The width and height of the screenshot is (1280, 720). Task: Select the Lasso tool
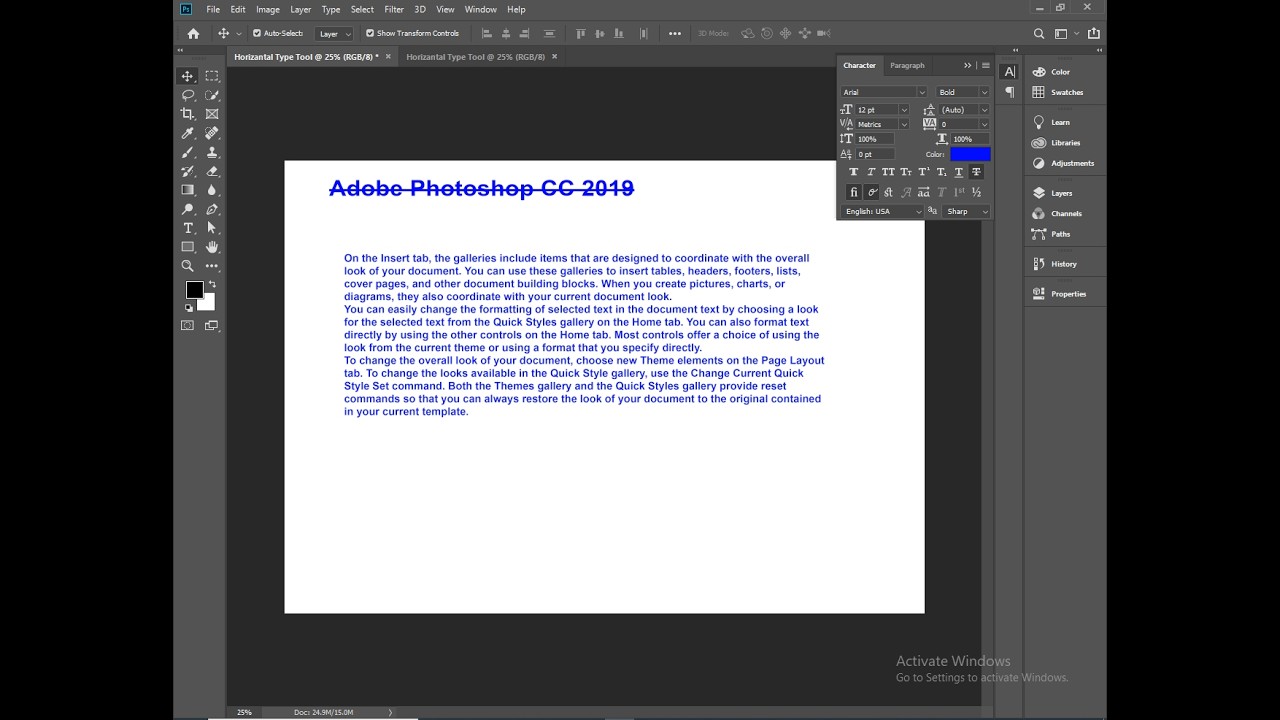187,95
